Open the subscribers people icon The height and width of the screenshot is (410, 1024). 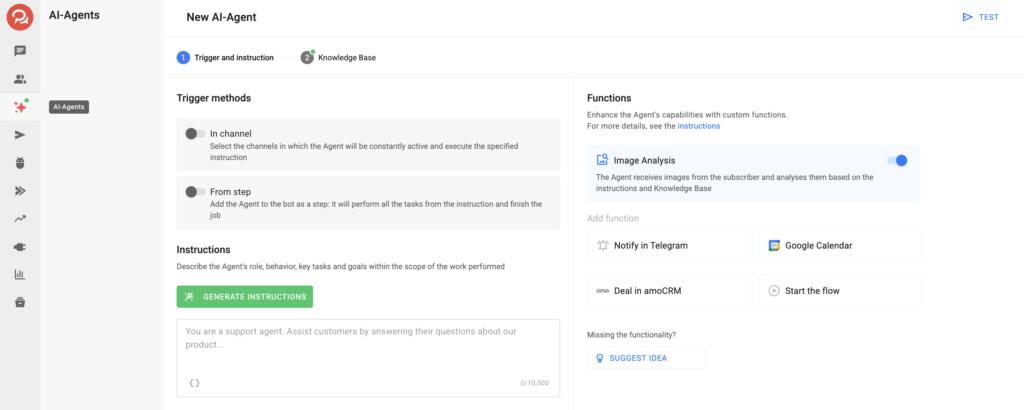(20, 79)
